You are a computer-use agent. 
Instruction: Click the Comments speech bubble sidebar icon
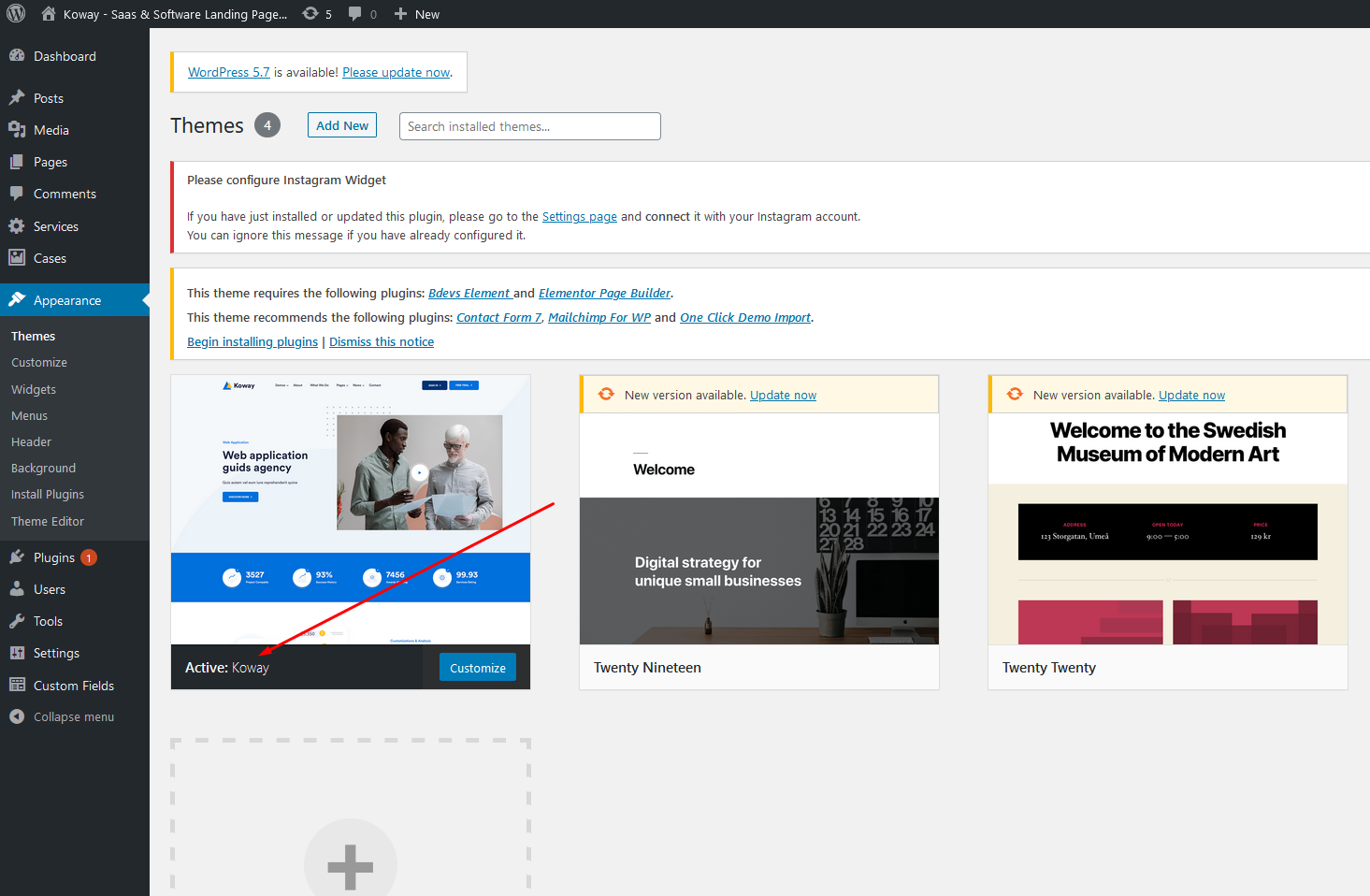[x=17, y=194]
